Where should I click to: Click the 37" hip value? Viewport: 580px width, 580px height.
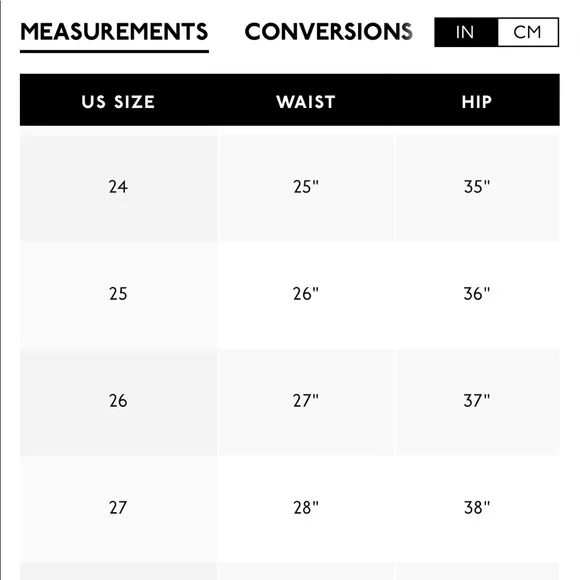click(477, 401)
